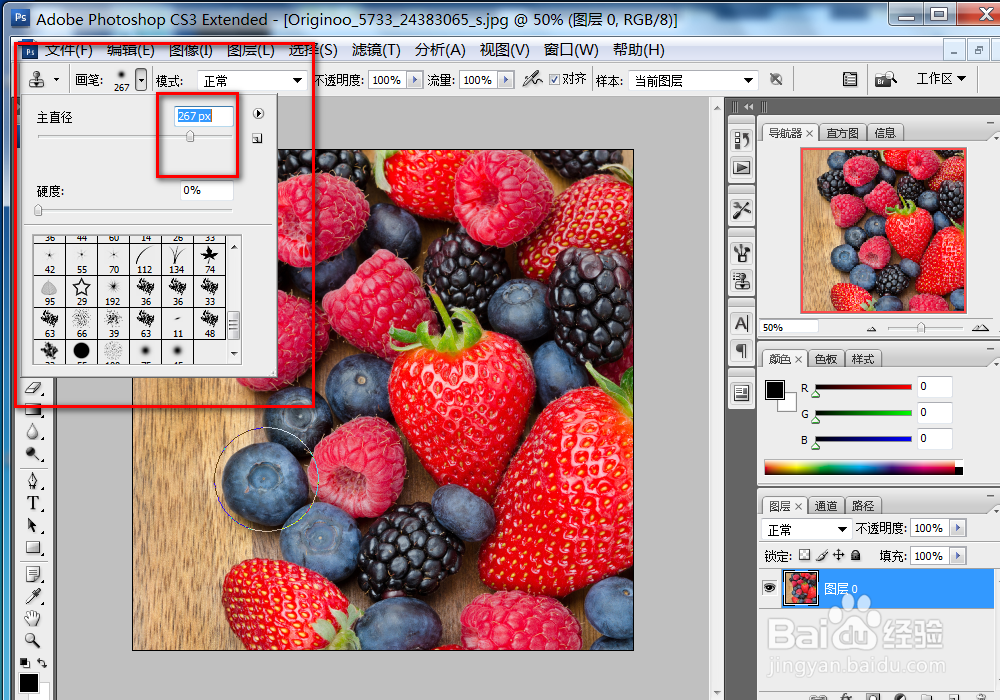The image size is (1000, 700).
Task: Toggle lock position icon
Action: 839,555
